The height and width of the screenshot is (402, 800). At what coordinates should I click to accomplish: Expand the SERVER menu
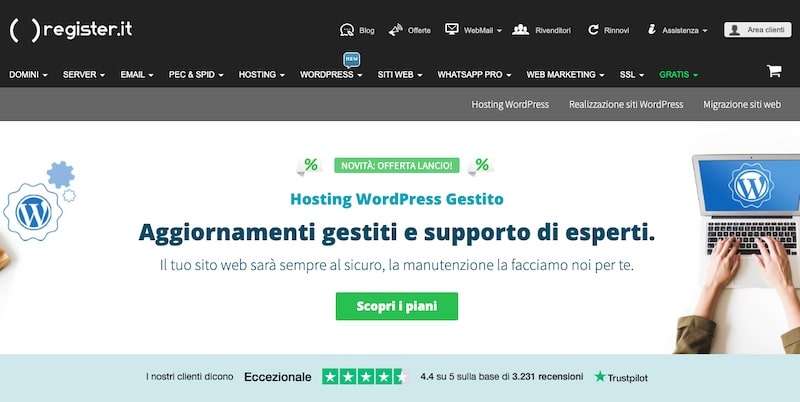tap(84, 74)
